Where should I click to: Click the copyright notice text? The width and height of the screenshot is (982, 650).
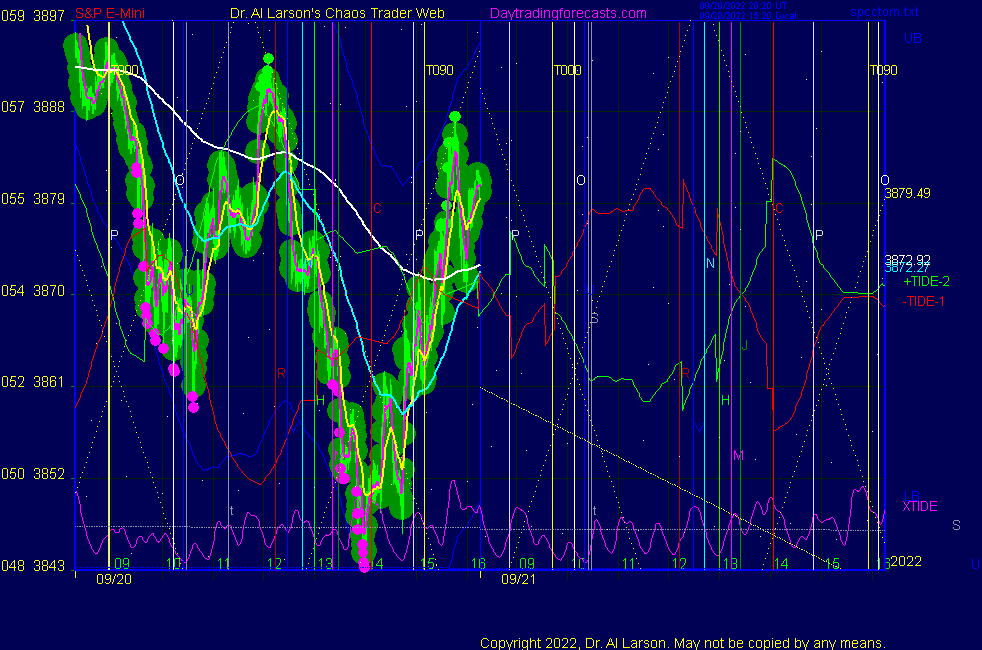pos(683,643)
